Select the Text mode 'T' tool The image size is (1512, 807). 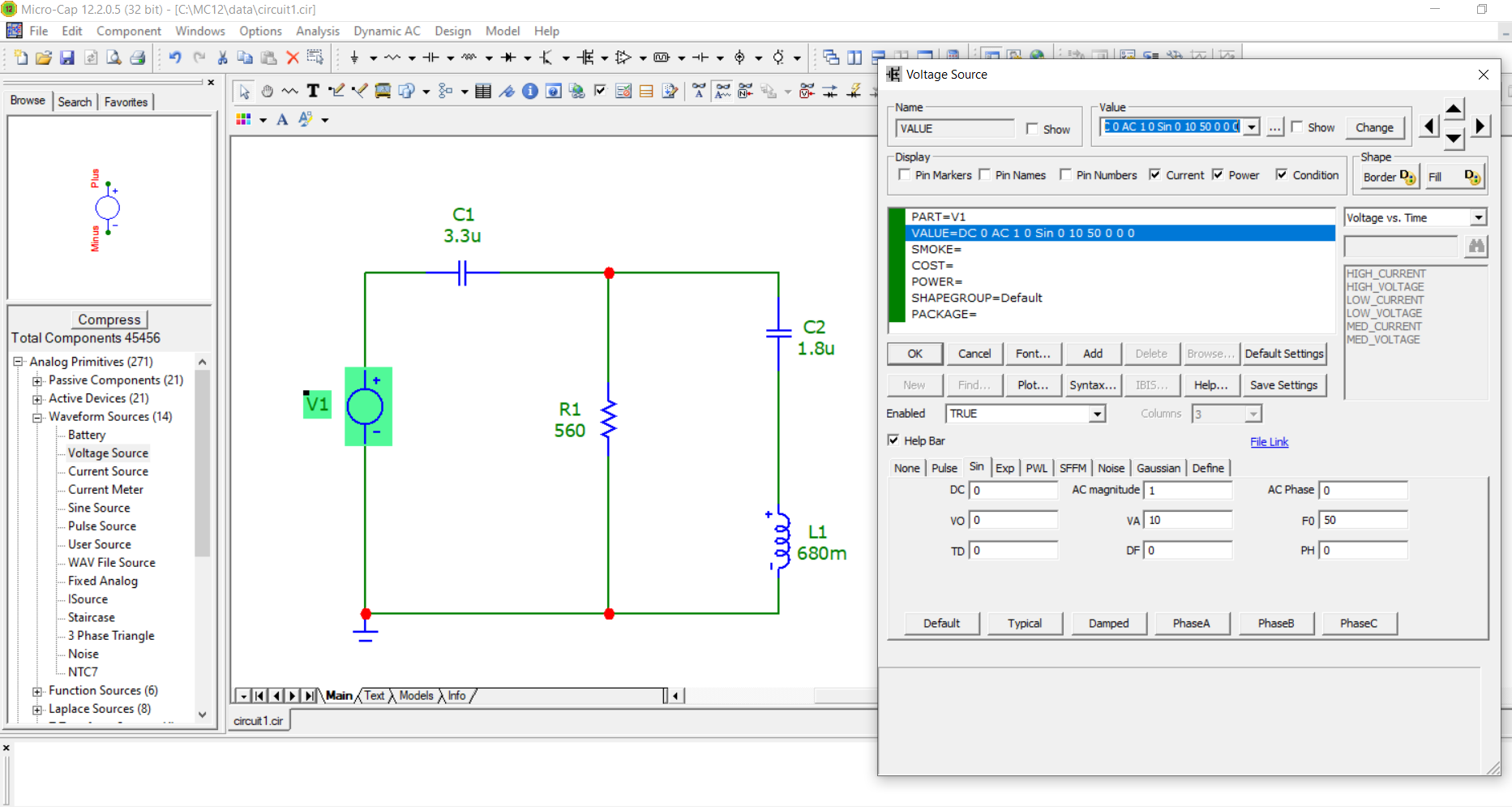point(313,91)
